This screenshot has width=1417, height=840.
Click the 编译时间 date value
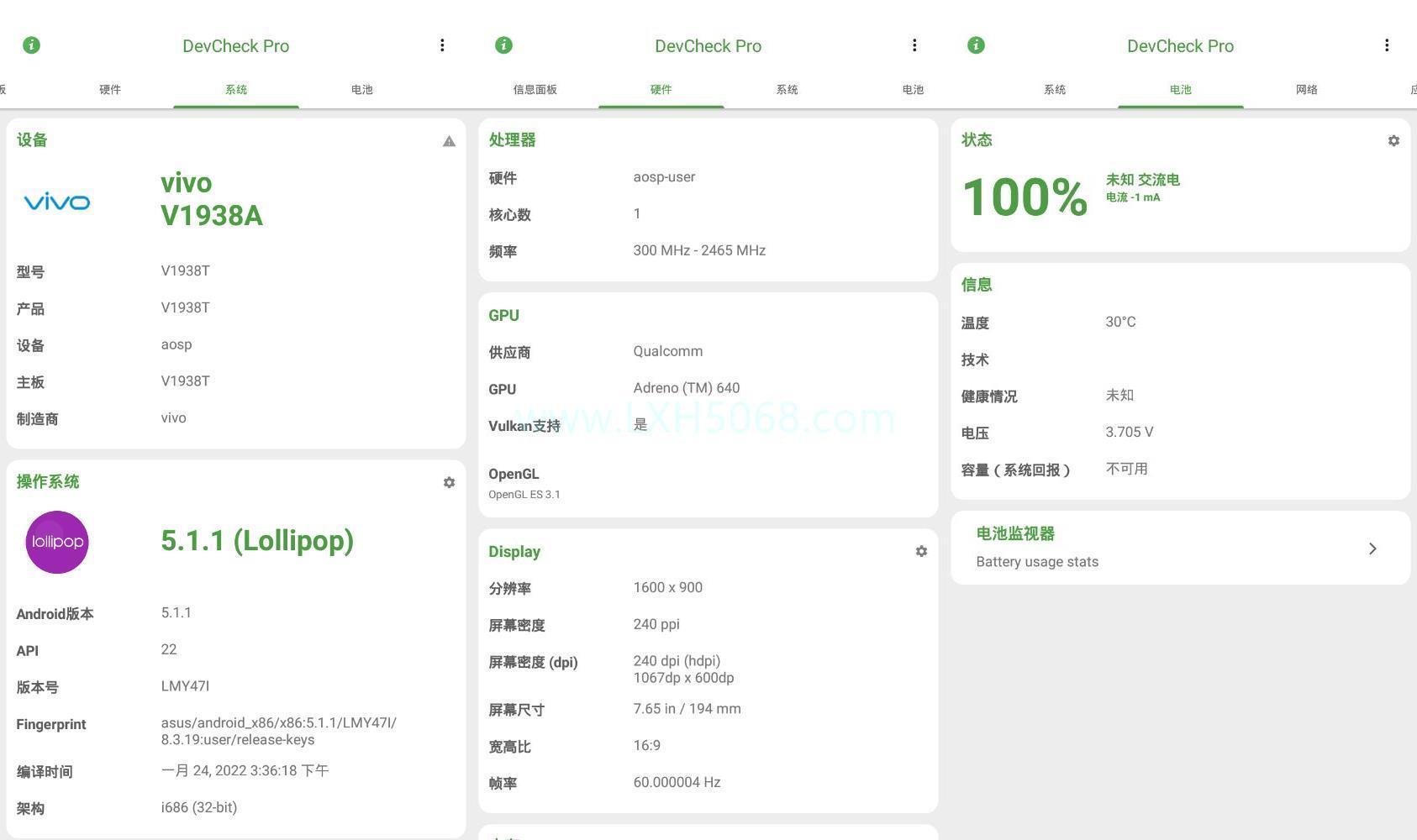(245, 770)
